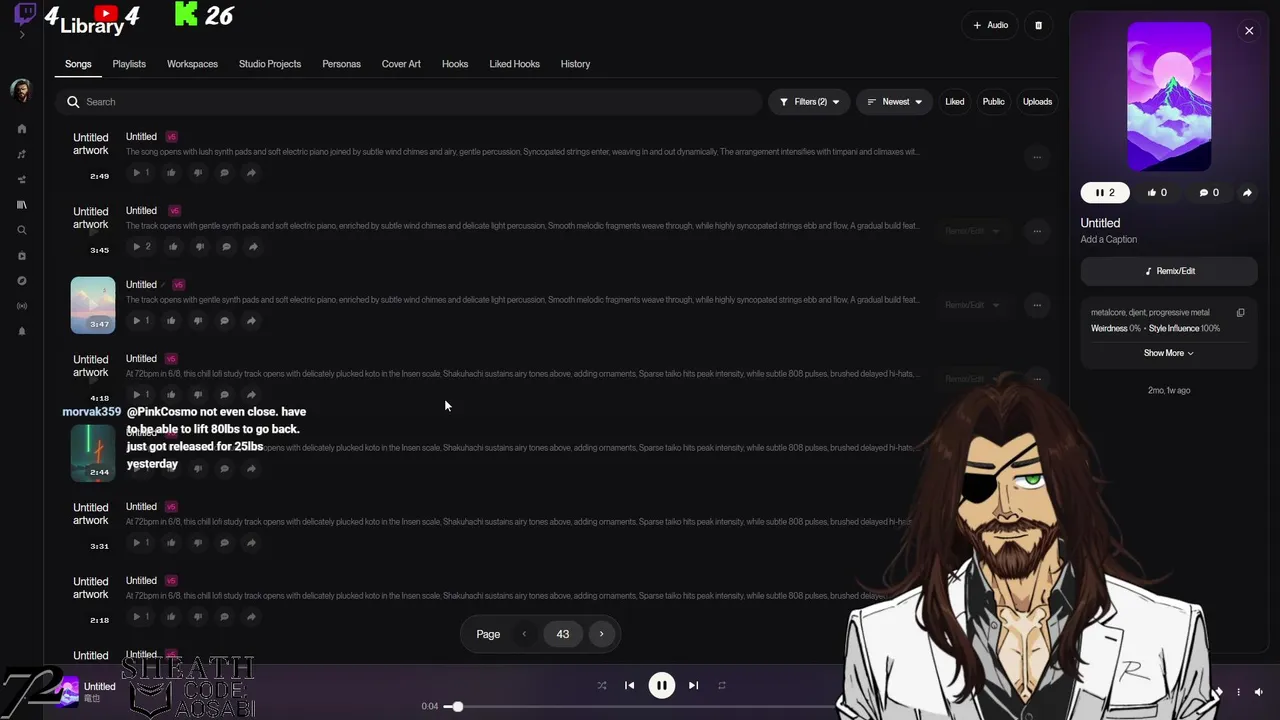Share the 2:18 song
This screenshot has width=1280, height=720.
point(251,617)
